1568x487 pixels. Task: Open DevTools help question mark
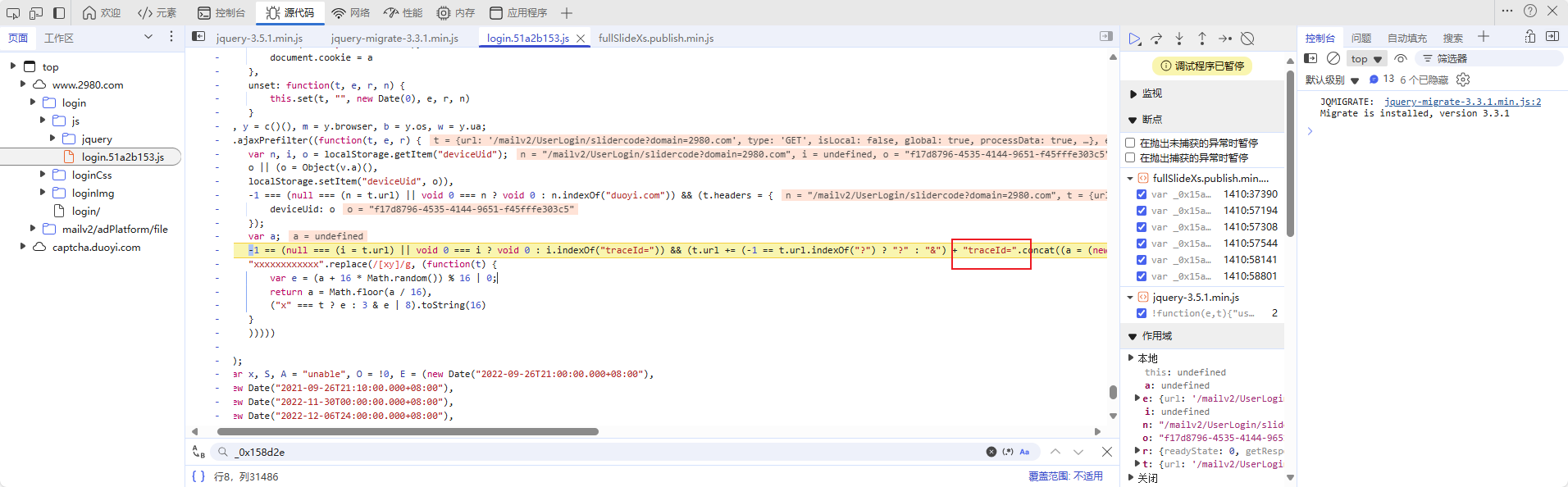pyautogui.click(x=1530, y=11)
